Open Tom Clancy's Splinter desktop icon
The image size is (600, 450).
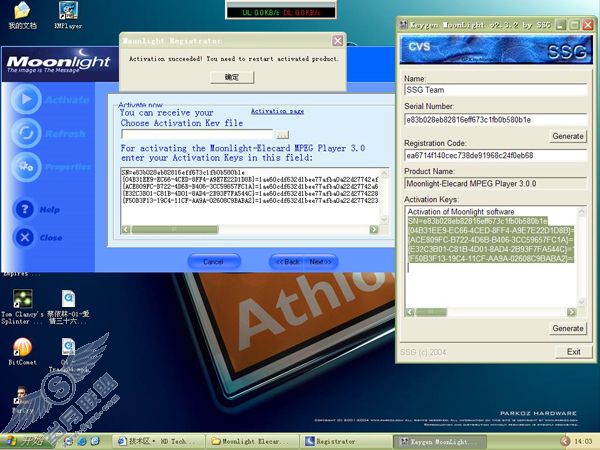point(22,307)
